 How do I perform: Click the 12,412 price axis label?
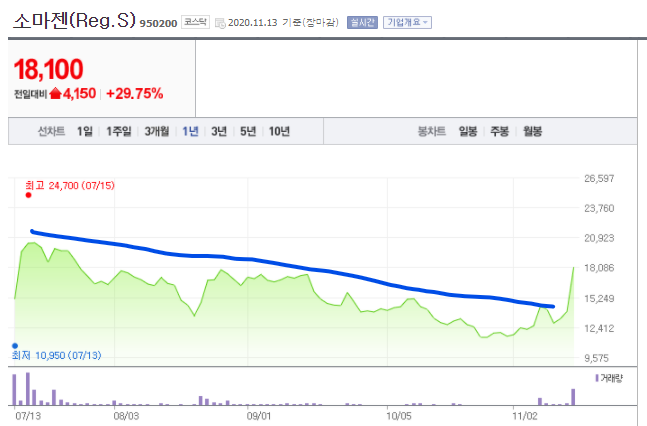(599, 329)
